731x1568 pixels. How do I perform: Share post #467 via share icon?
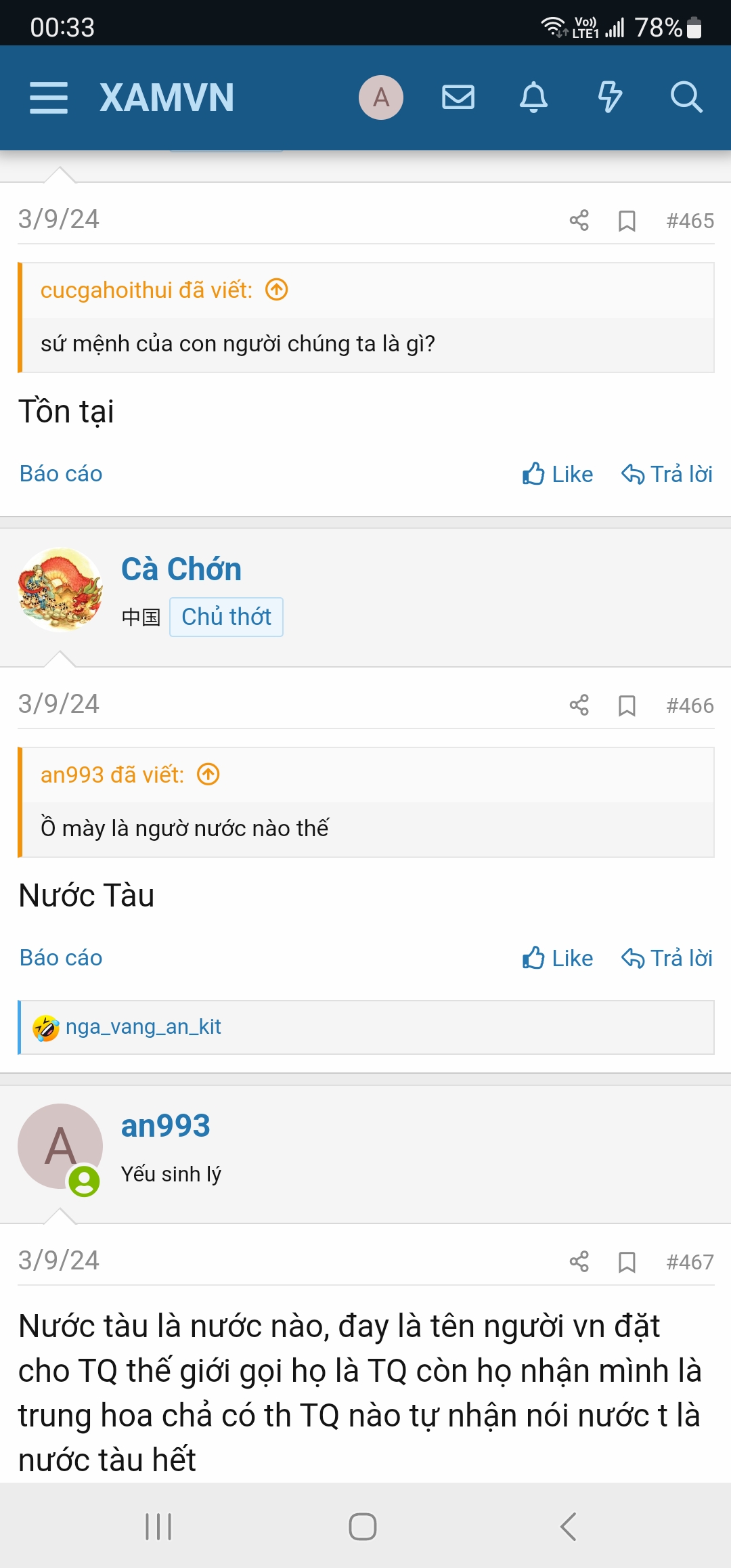[x=579, y=1262]
